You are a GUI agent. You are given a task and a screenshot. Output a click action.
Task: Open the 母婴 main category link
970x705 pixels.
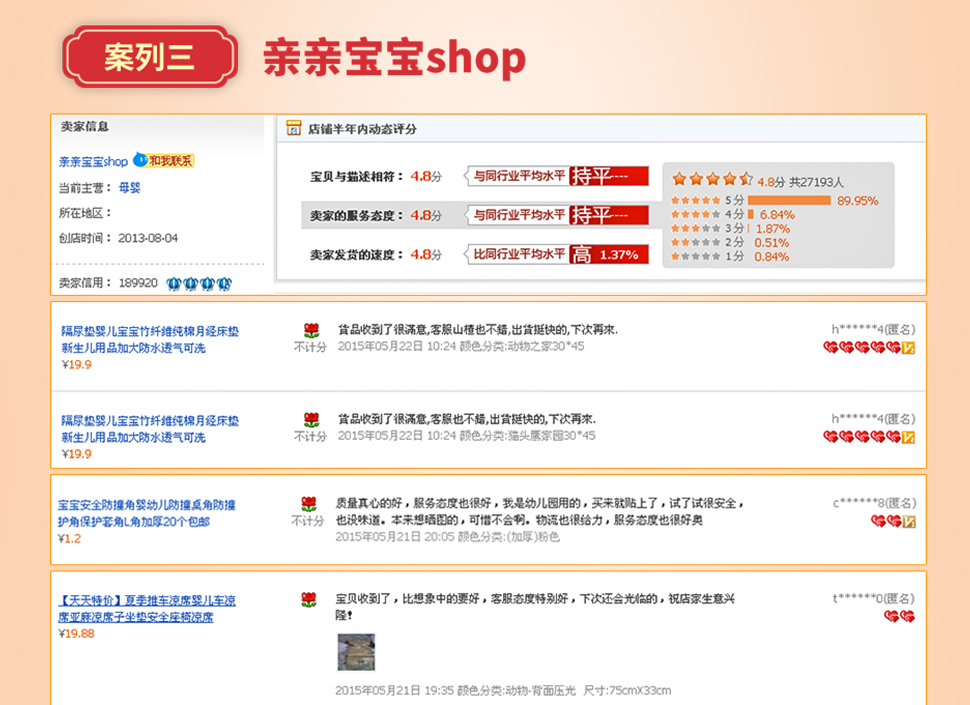click(130, 187)
